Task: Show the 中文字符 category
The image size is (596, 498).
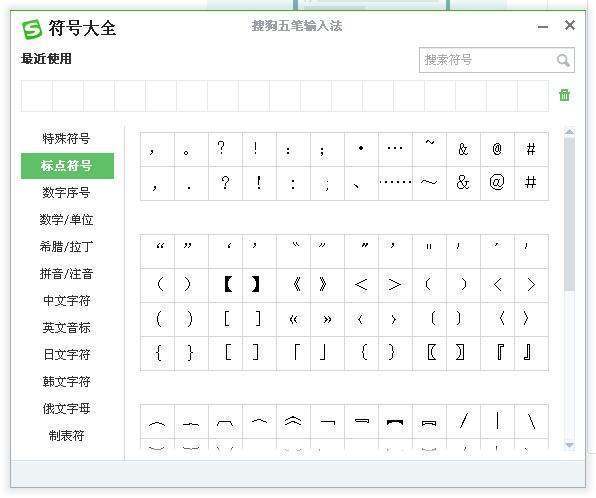Action: point(66,300)
